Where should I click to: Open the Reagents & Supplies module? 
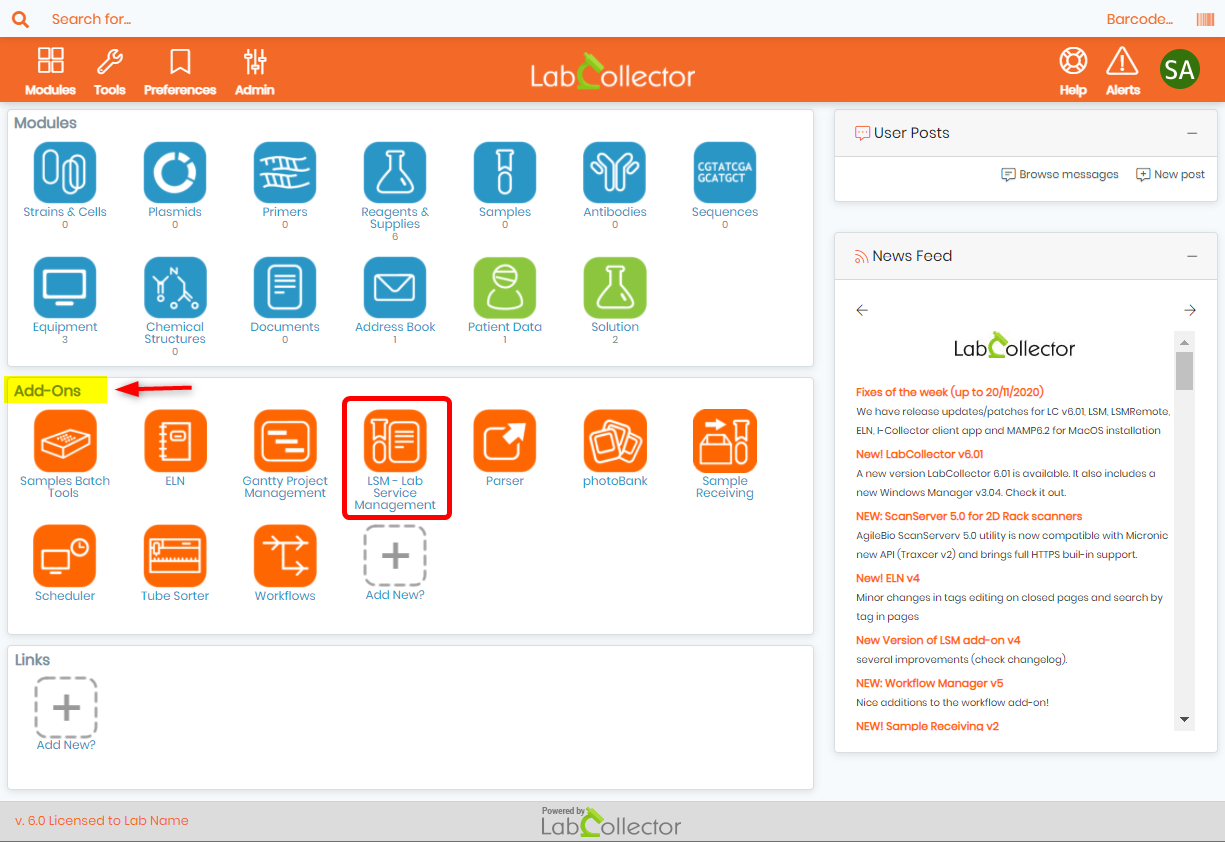point(395,173)
